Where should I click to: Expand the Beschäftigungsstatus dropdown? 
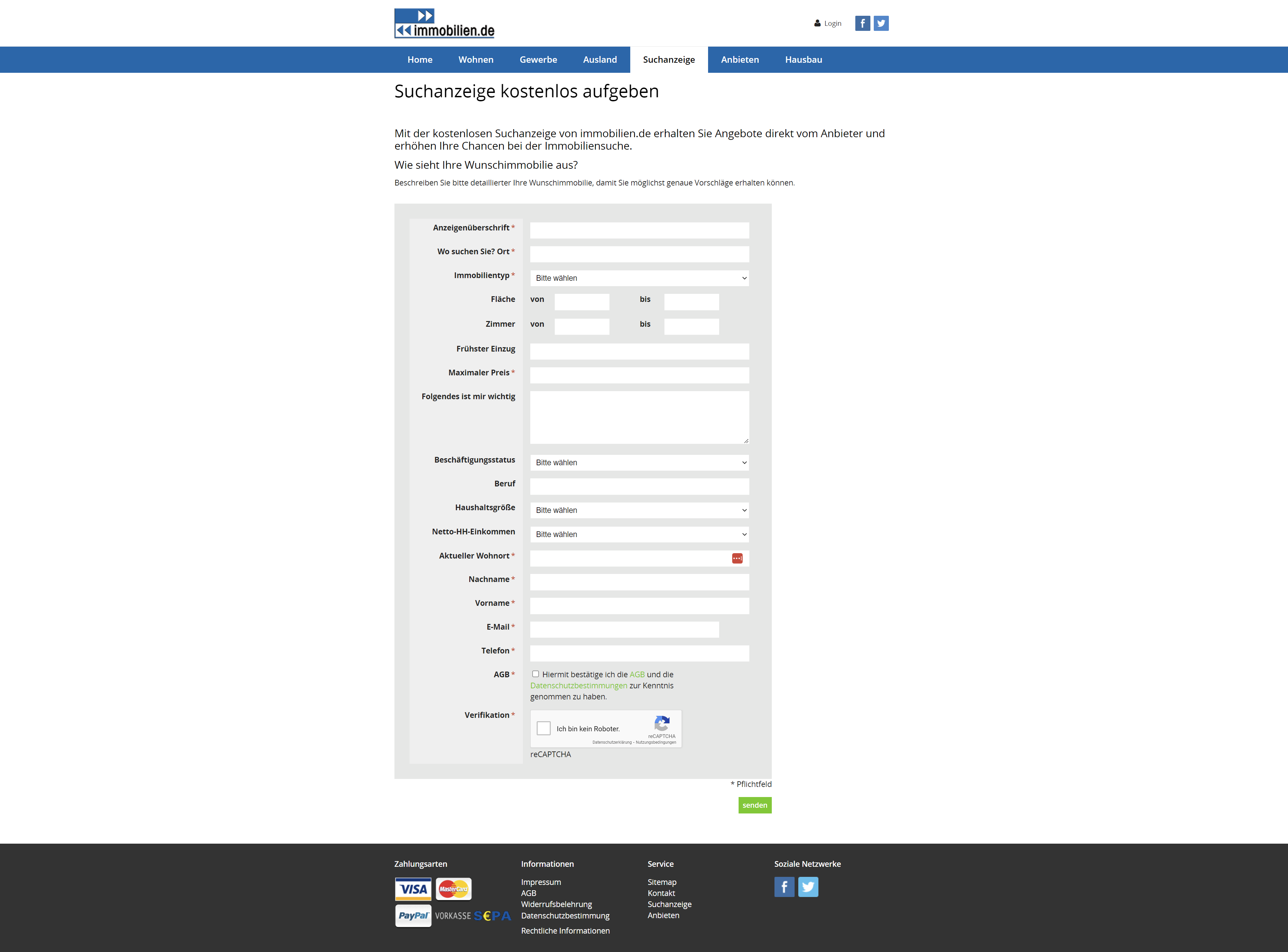[x=639, y=463]
